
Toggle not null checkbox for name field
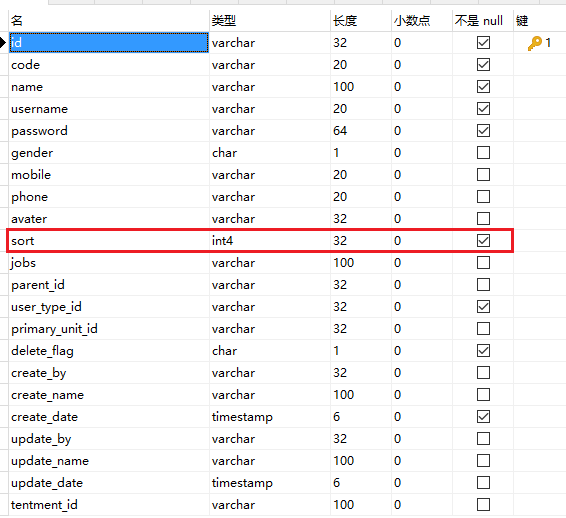[483, 87]
